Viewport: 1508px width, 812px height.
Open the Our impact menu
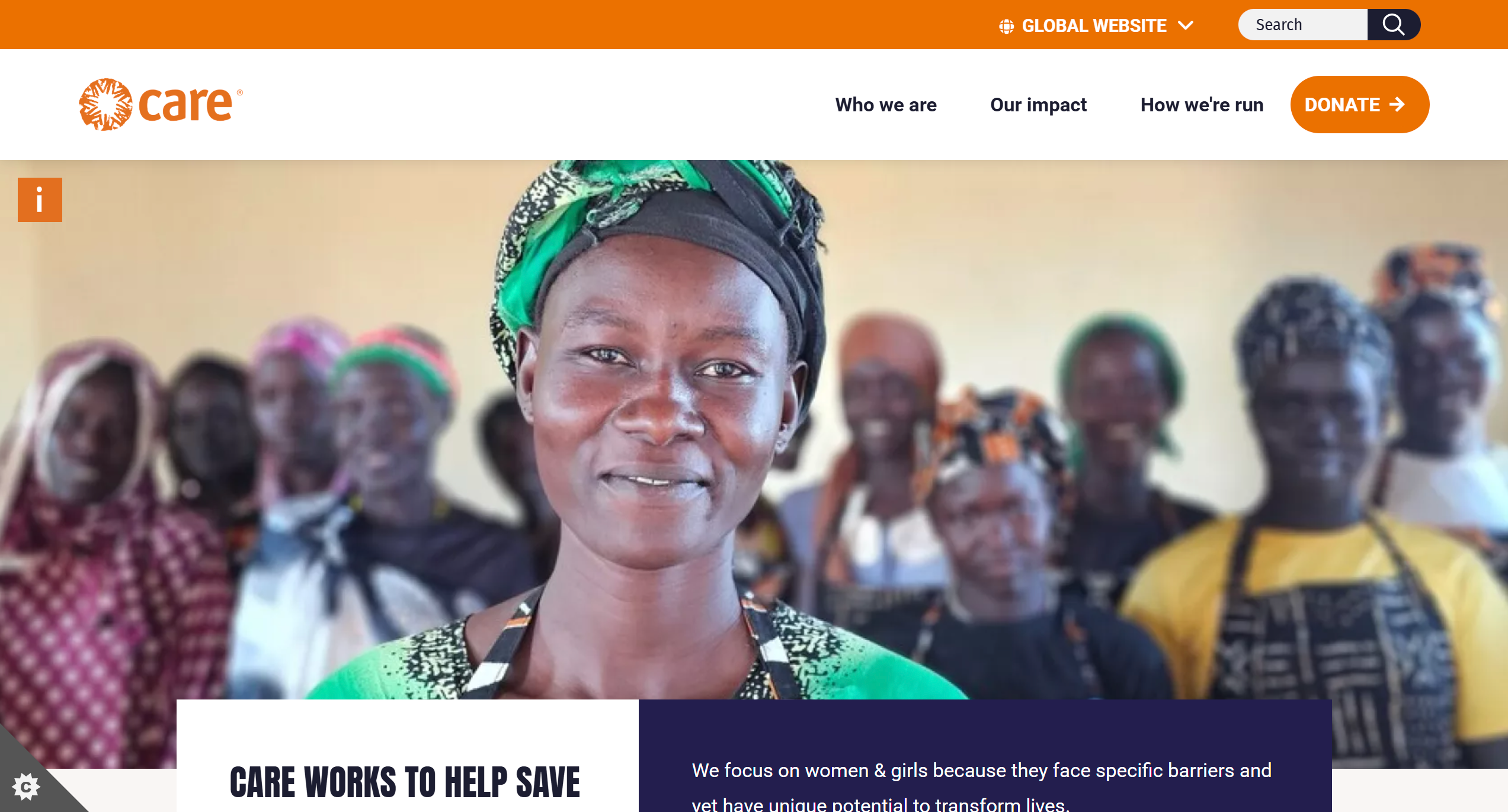click(1038, 105)
